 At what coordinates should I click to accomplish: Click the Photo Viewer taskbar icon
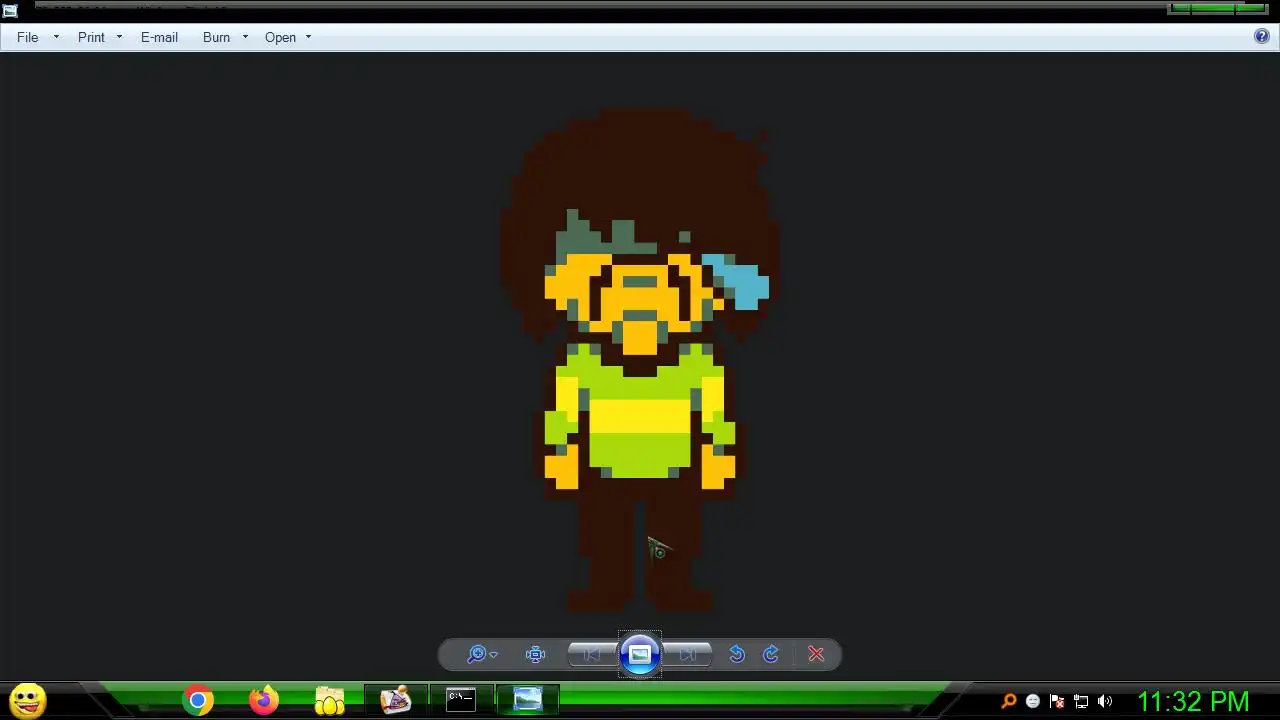point(527,699)
